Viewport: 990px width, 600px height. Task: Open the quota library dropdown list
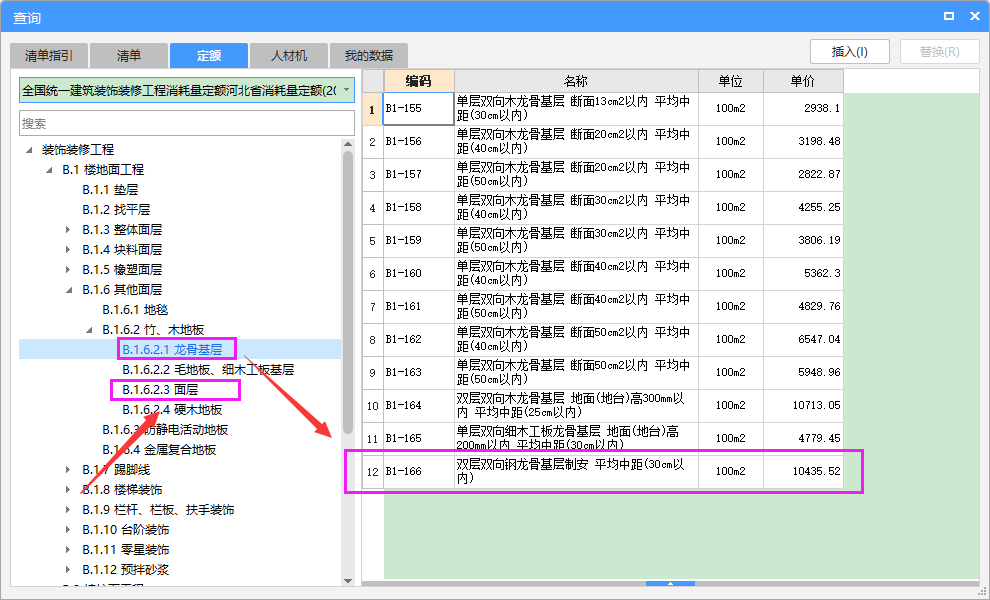[347, 90]
